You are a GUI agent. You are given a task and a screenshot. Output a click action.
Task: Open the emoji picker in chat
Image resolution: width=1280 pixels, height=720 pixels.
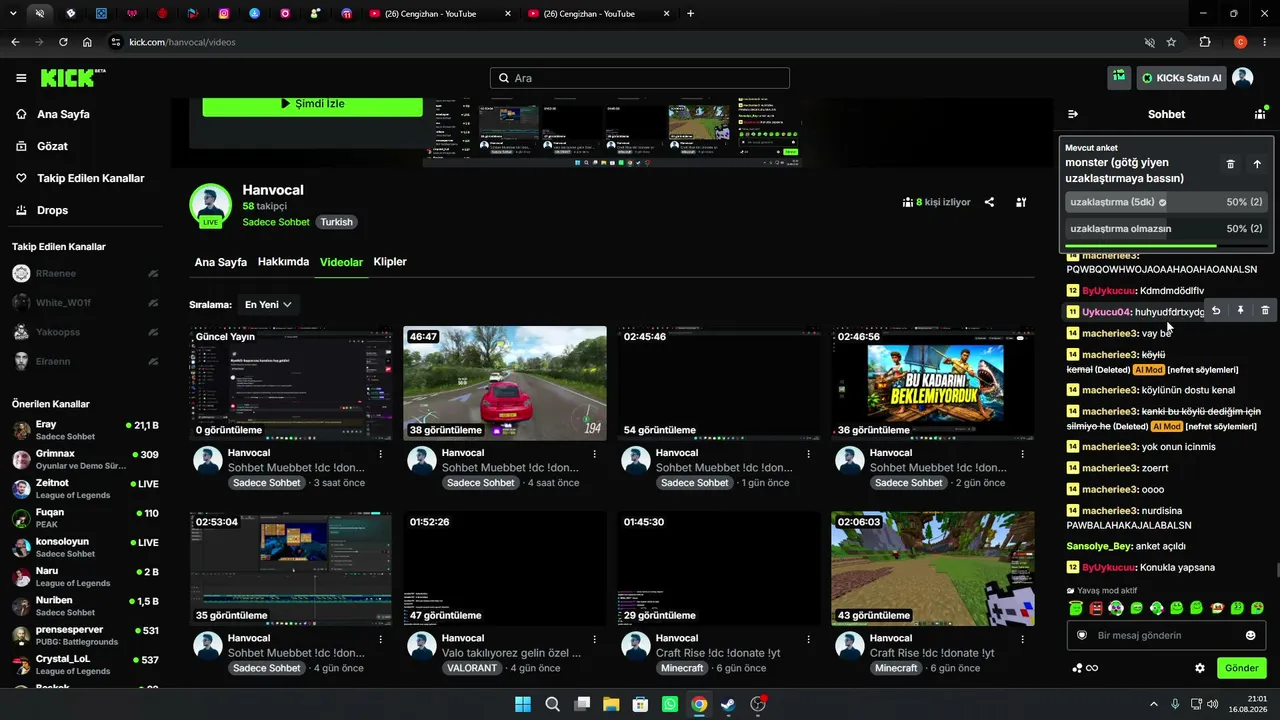pyautogui.click(x=1250, y=635)
